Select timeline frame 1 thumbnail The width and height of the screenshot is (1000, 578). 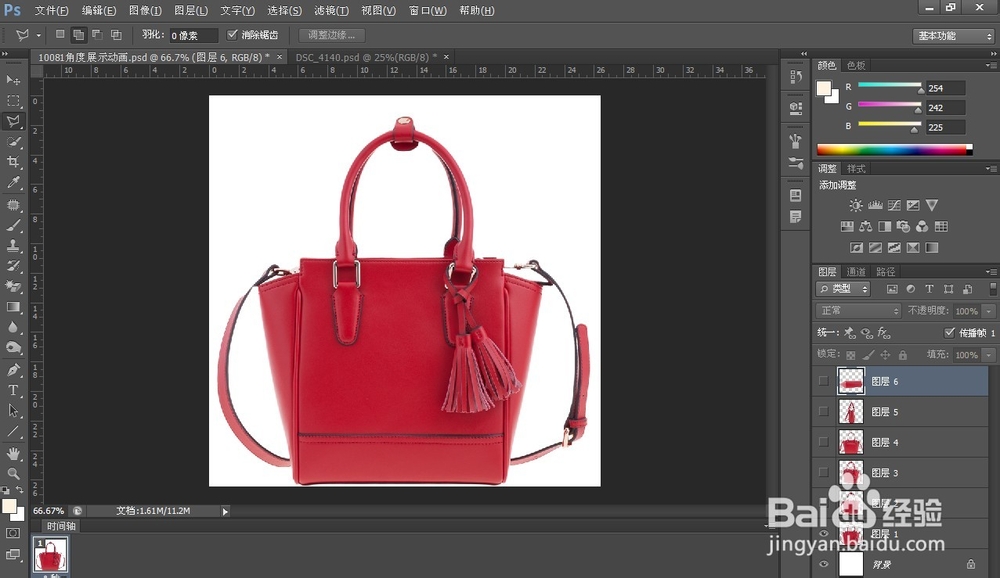[50, 554]
